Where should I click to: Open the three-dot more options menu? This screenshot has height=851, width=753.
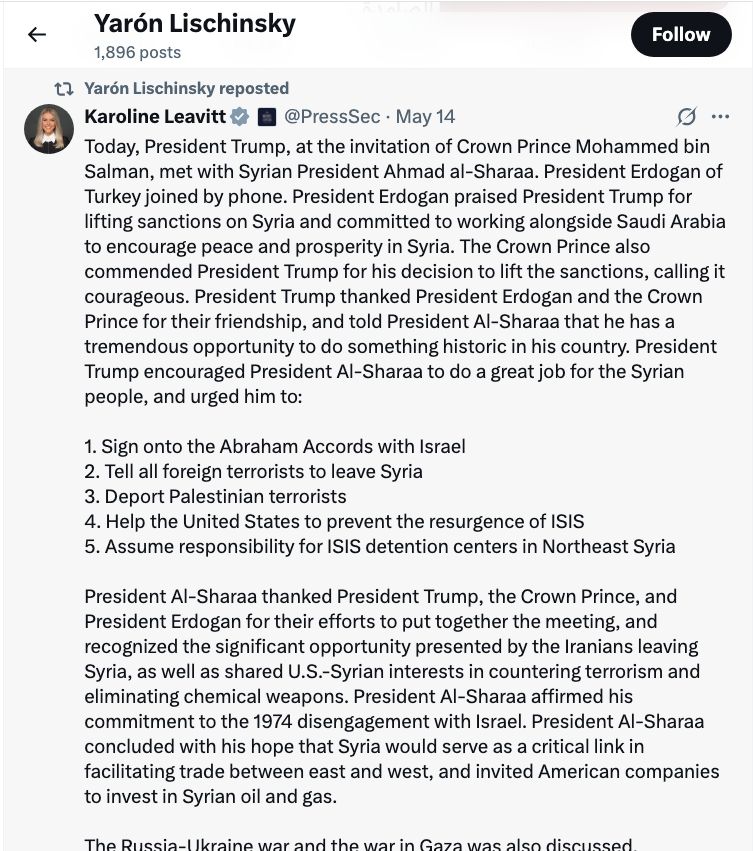click(720, 116)
